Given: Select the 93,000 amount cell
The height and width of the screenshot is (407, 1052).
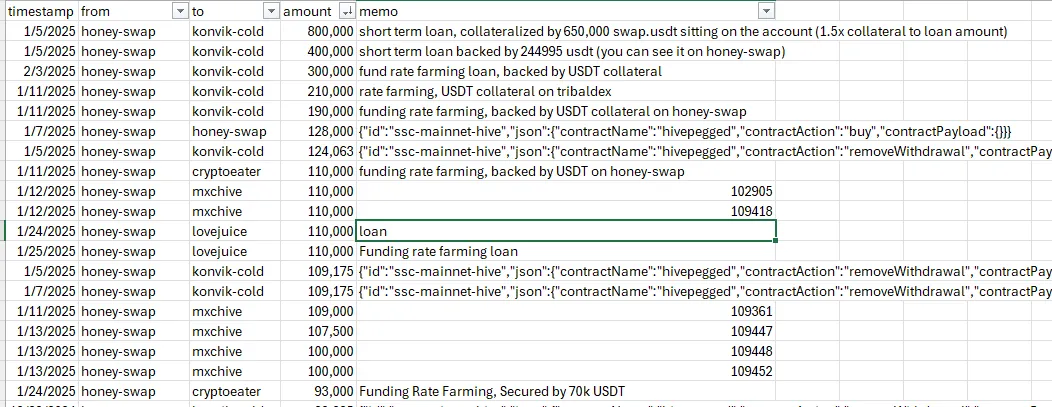Looking at the screenshot, I should 318,392.
